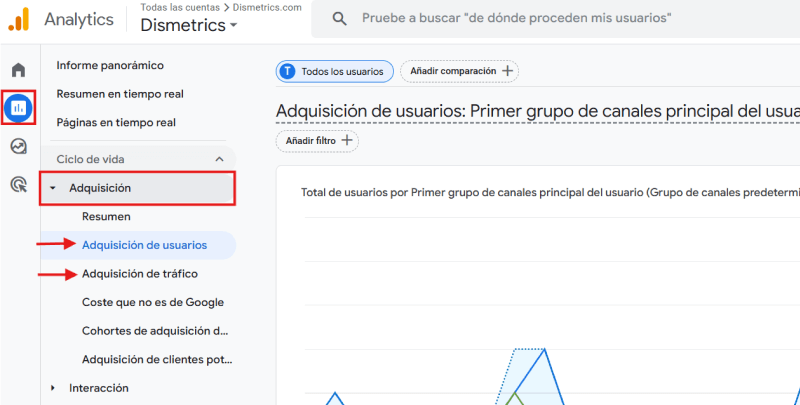
Task: Open Coste que no es de Google
Action: (x=153, y=302)
